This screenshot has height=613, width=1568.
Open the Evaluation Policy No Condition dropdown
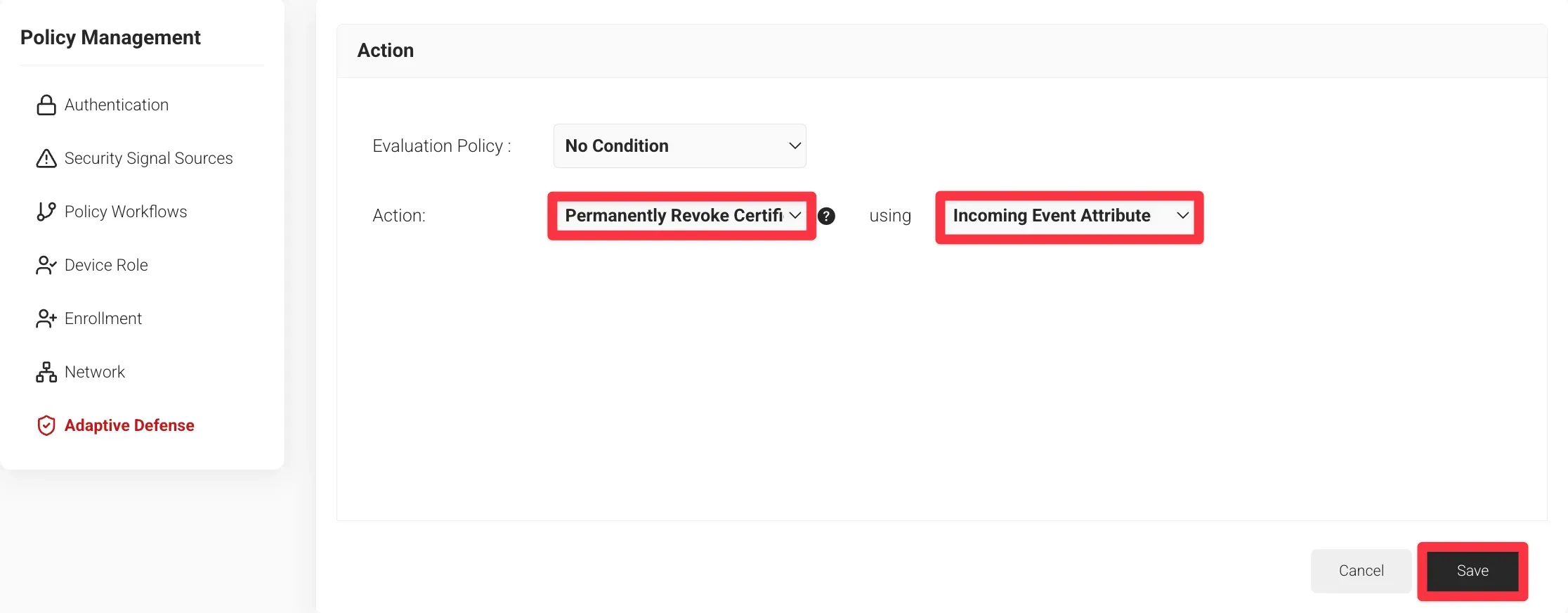679,146
